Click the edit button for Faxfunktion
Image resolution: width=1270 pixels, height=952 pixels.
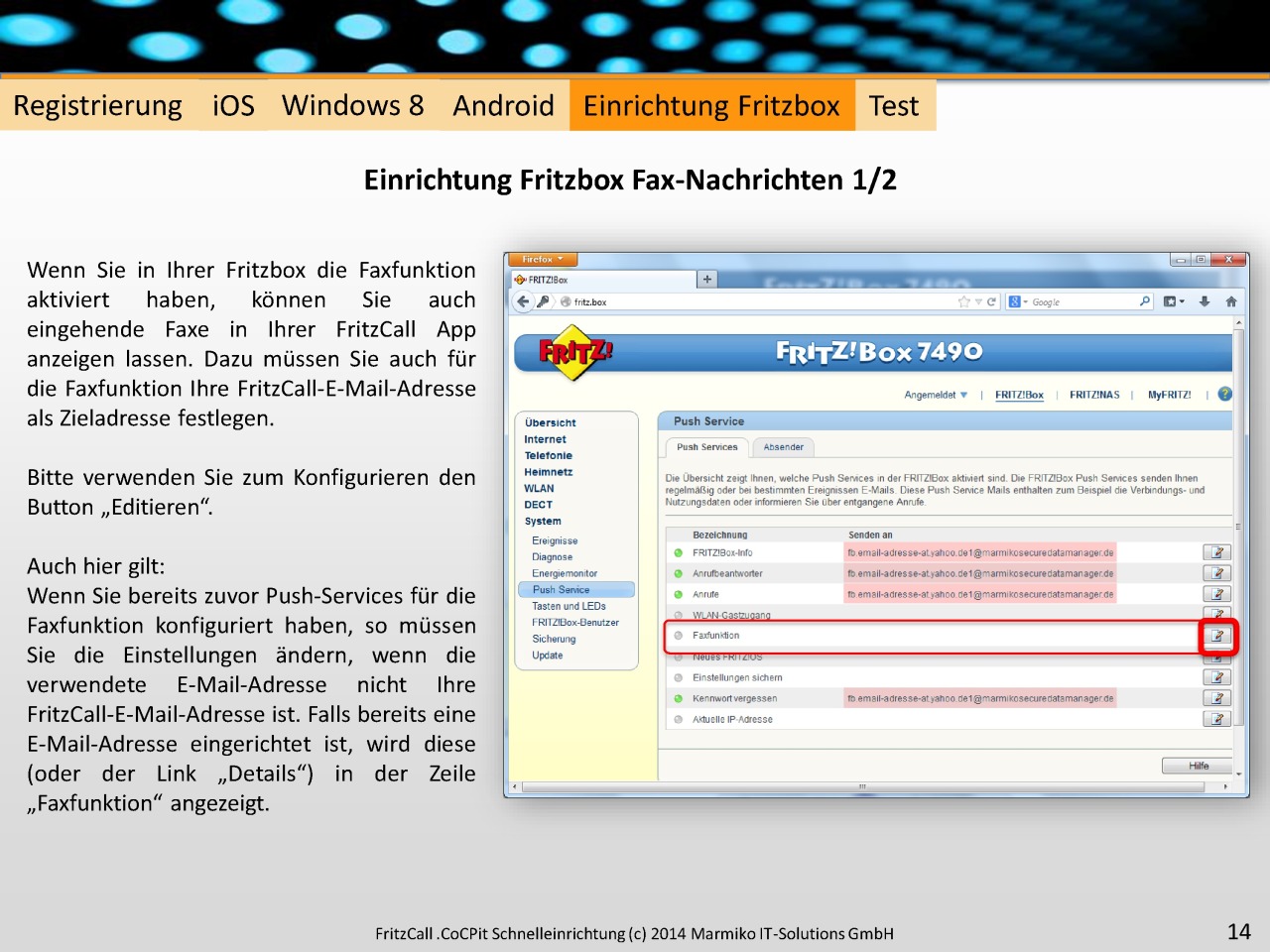coord(1216,636)
